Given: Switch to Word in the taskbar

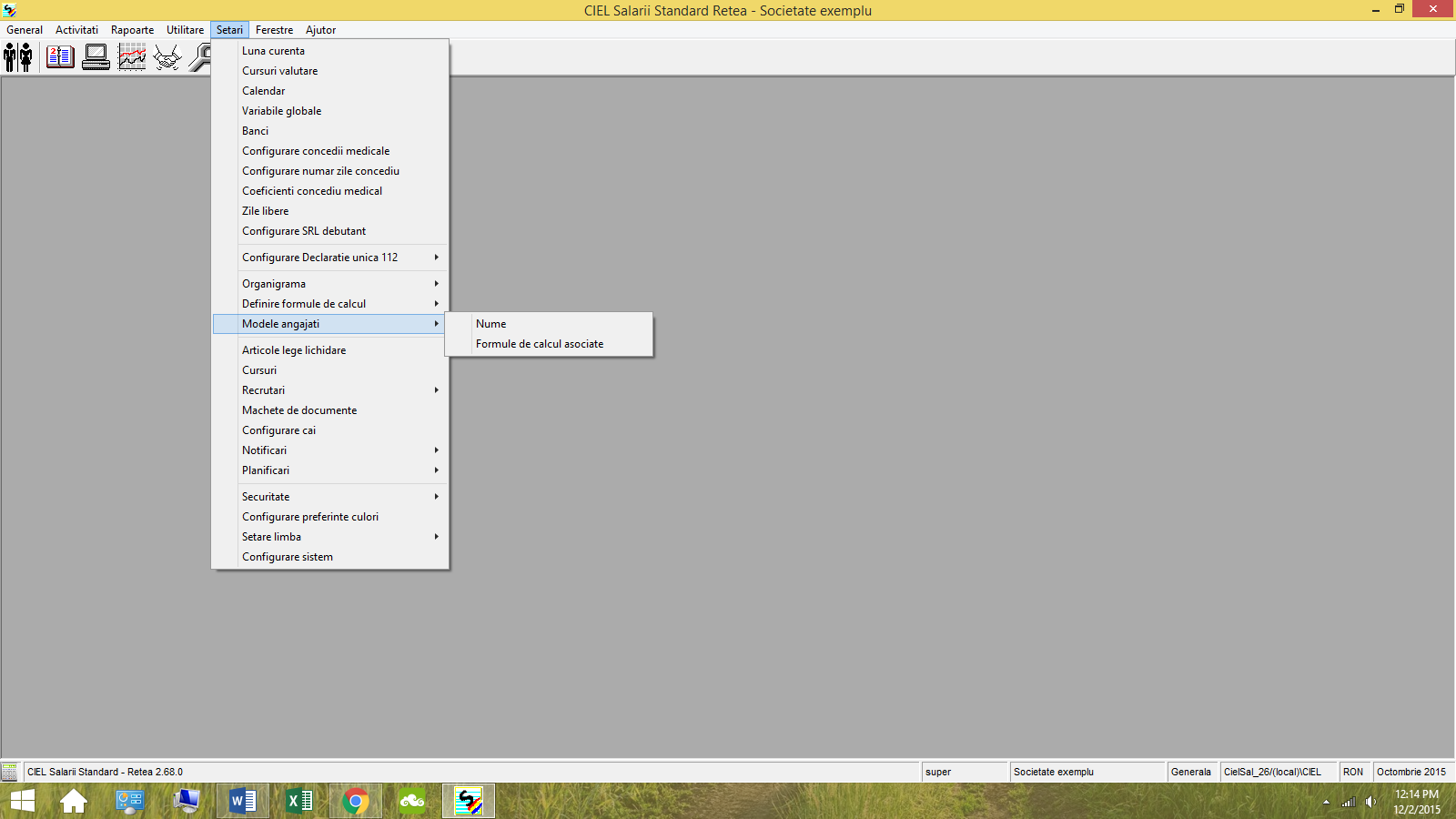Looking at the screenshot, I should pos(243,801).
